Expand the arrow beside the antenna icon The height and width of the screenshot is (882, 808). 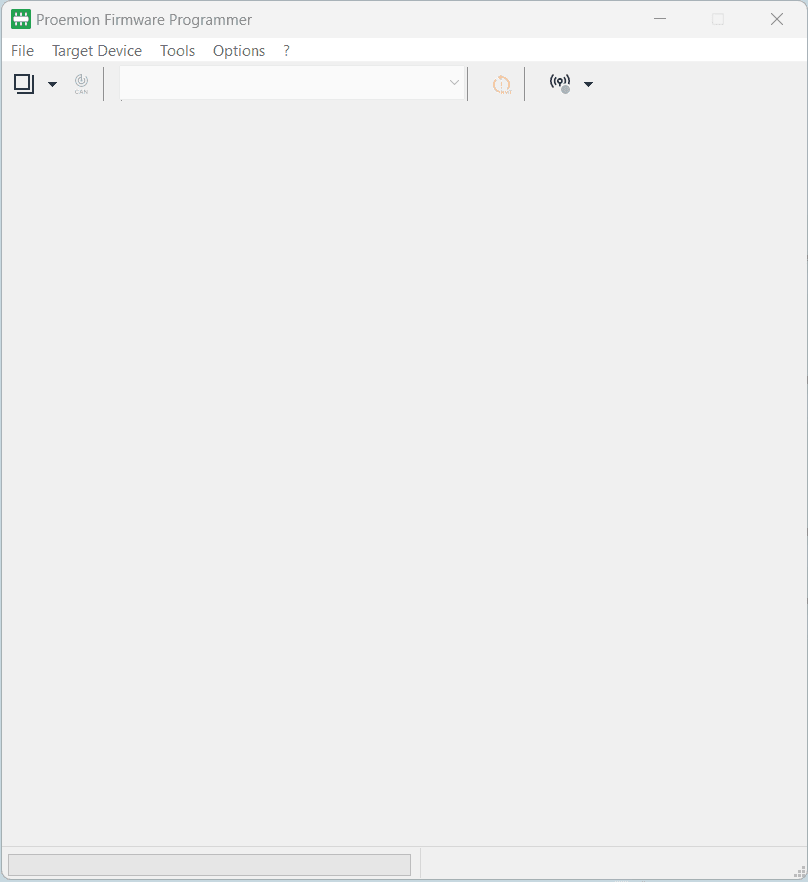coord(588,84)
